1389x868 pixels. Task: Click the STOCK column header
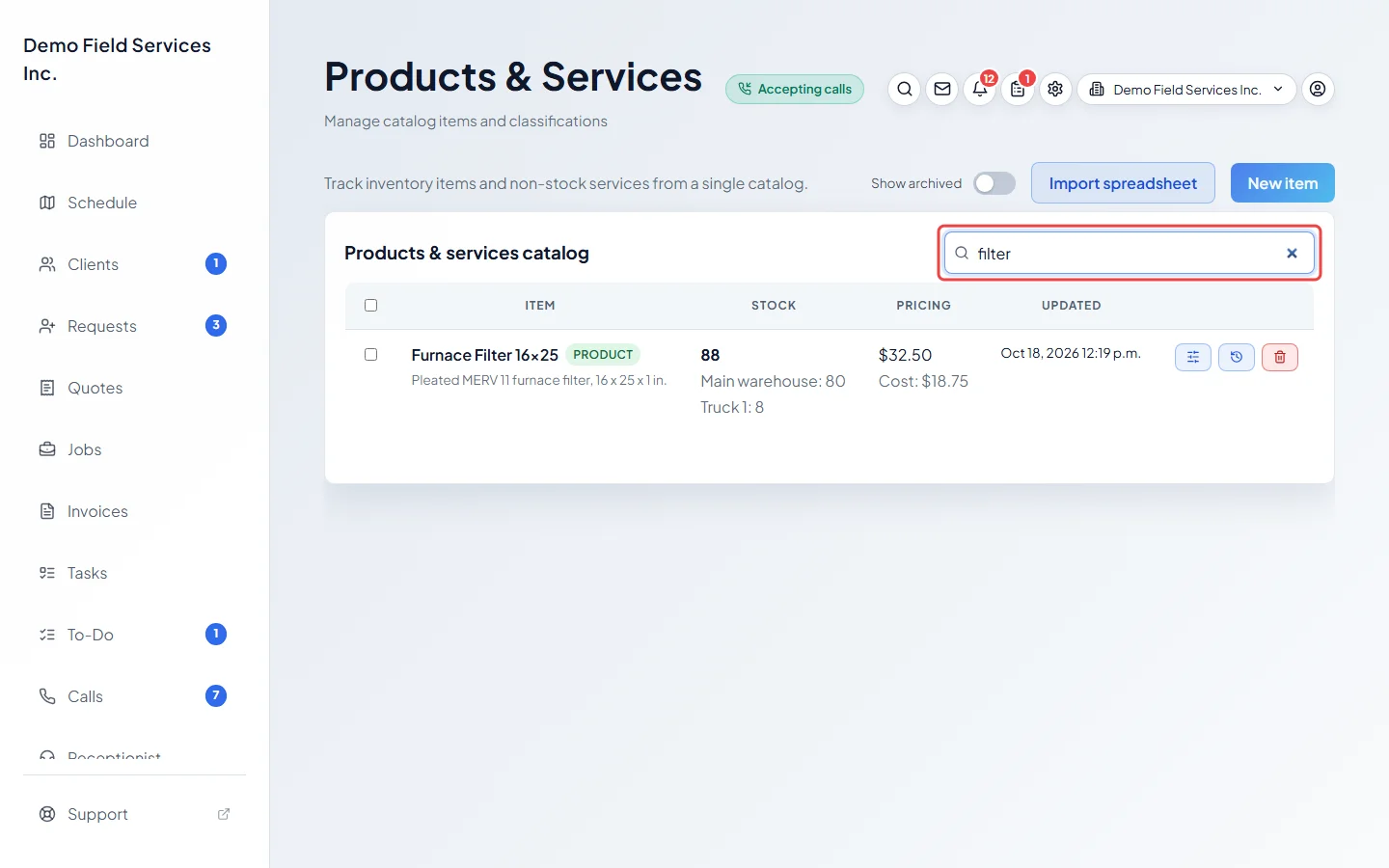point(774,306)
